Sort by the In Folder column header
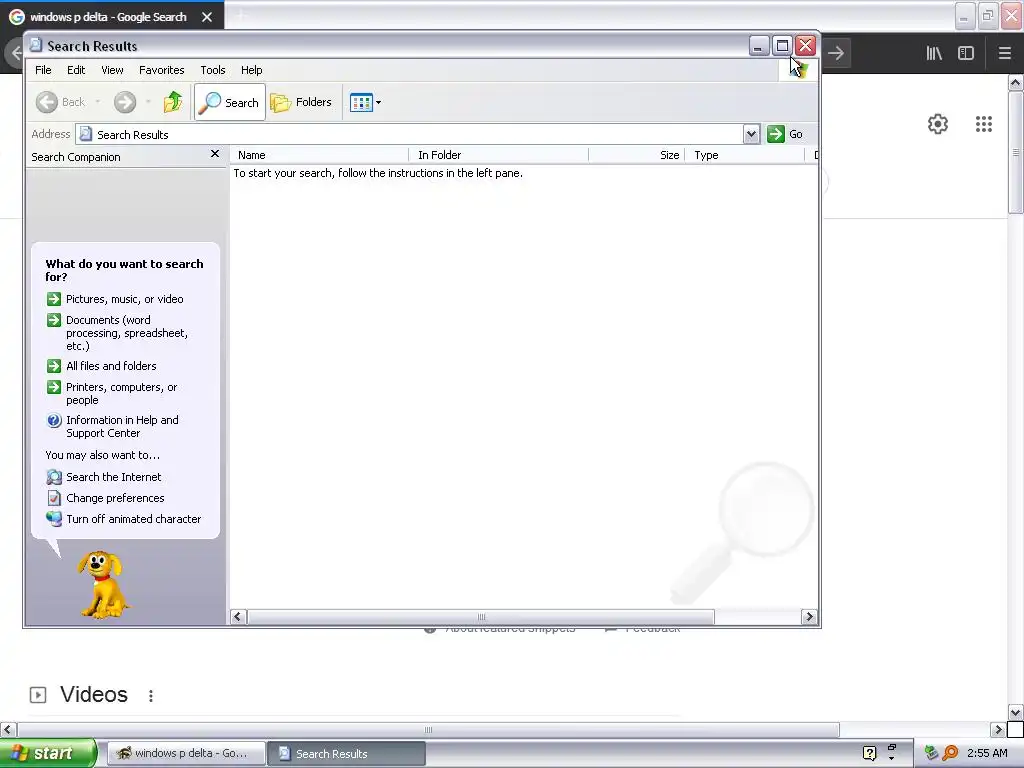The width and height of the screenshot is (1024, 768). tap(498, 155)
